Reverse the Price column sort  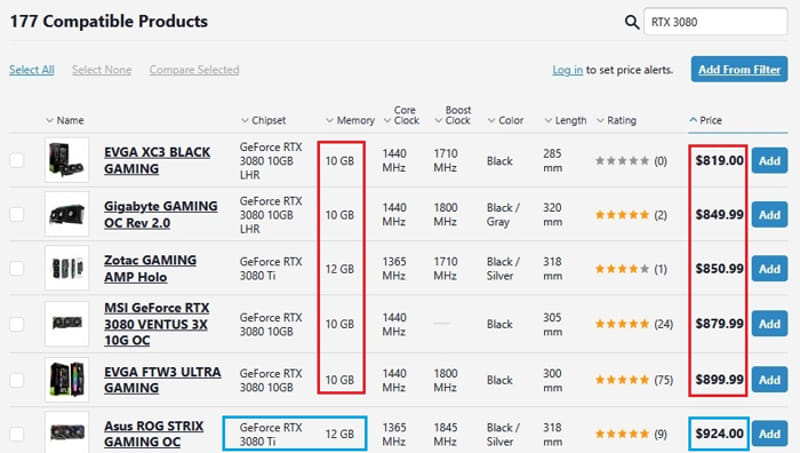706,120
